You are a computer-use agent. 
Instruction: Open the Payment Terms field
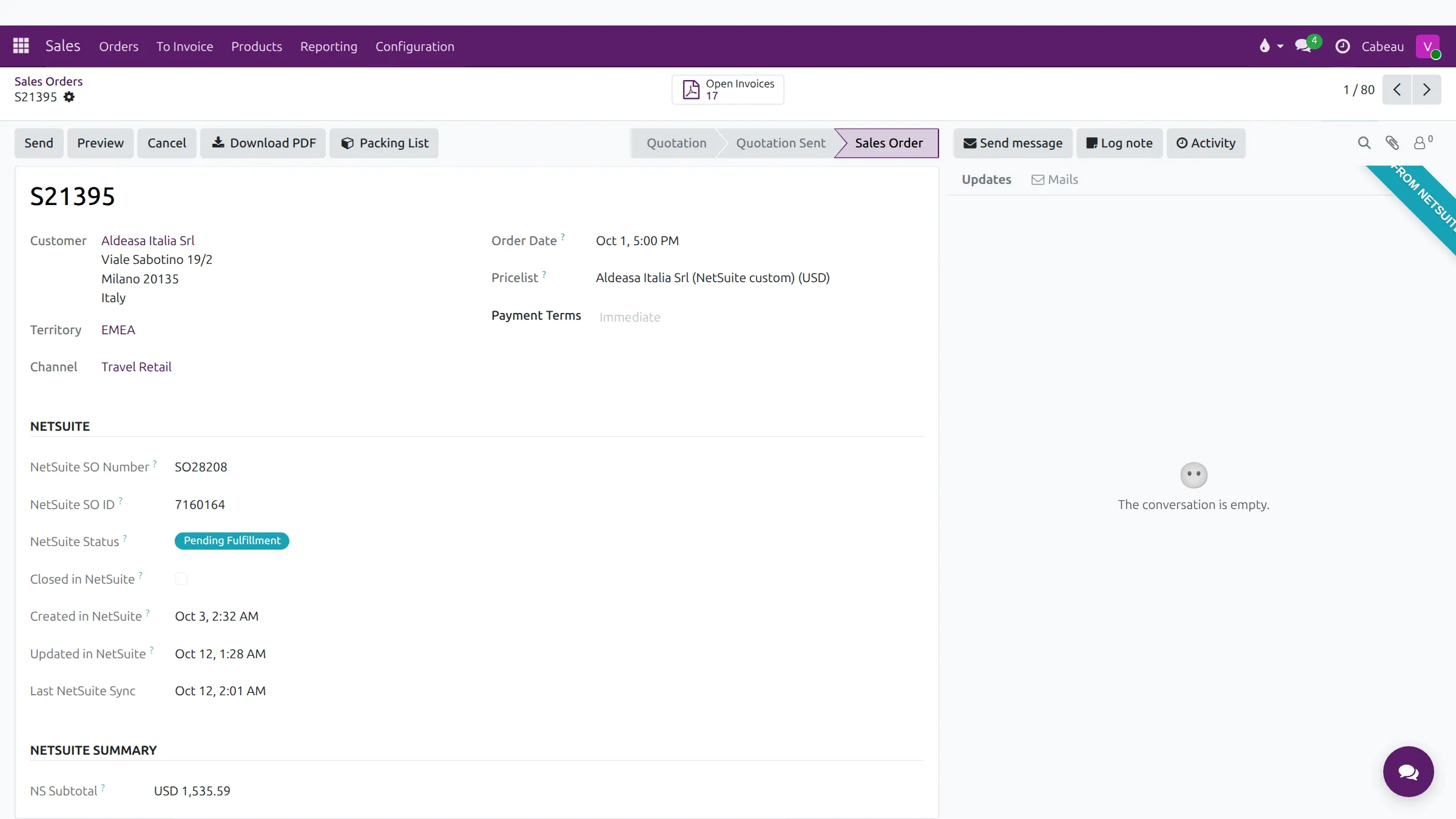pos(758,317)
